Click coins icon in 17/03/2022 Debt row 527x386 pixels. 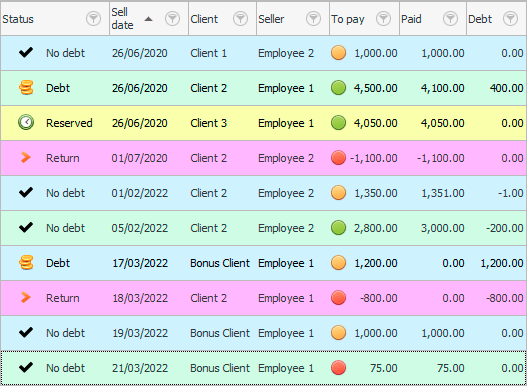[26, 263]
